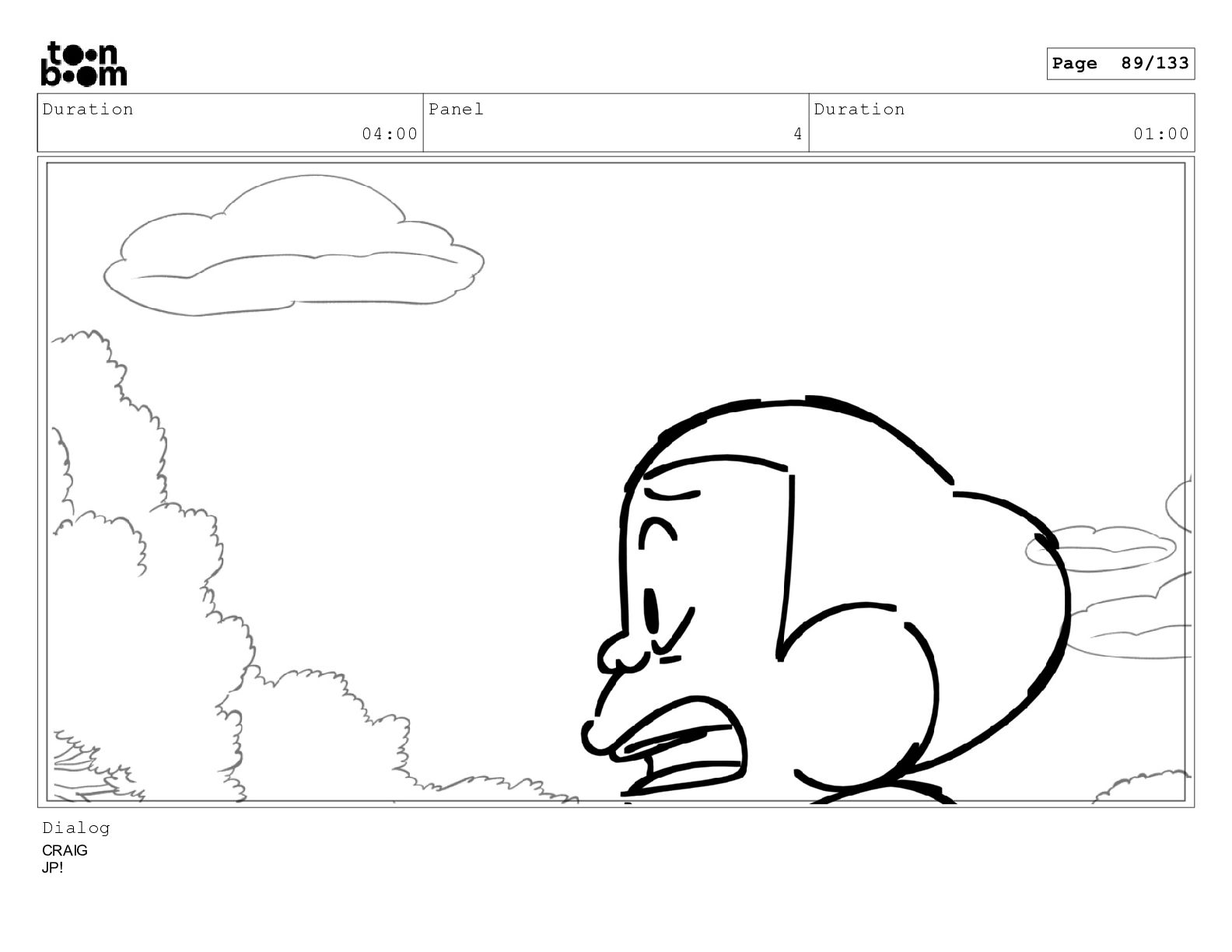Image resolution: width=1232 pixels, height=952 pixels.
Task: Click the Toon Boom logo
Action: click(83, 64)
